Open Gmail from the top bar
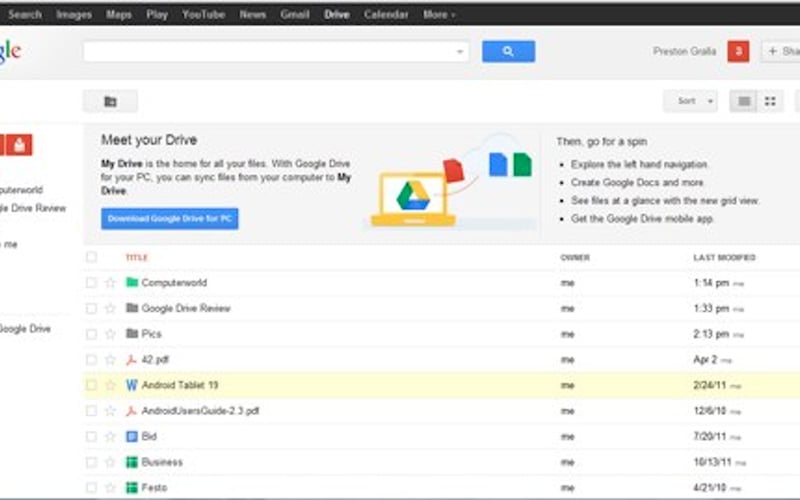The height and width of the screenshot is (500, 800). point(295,15)
